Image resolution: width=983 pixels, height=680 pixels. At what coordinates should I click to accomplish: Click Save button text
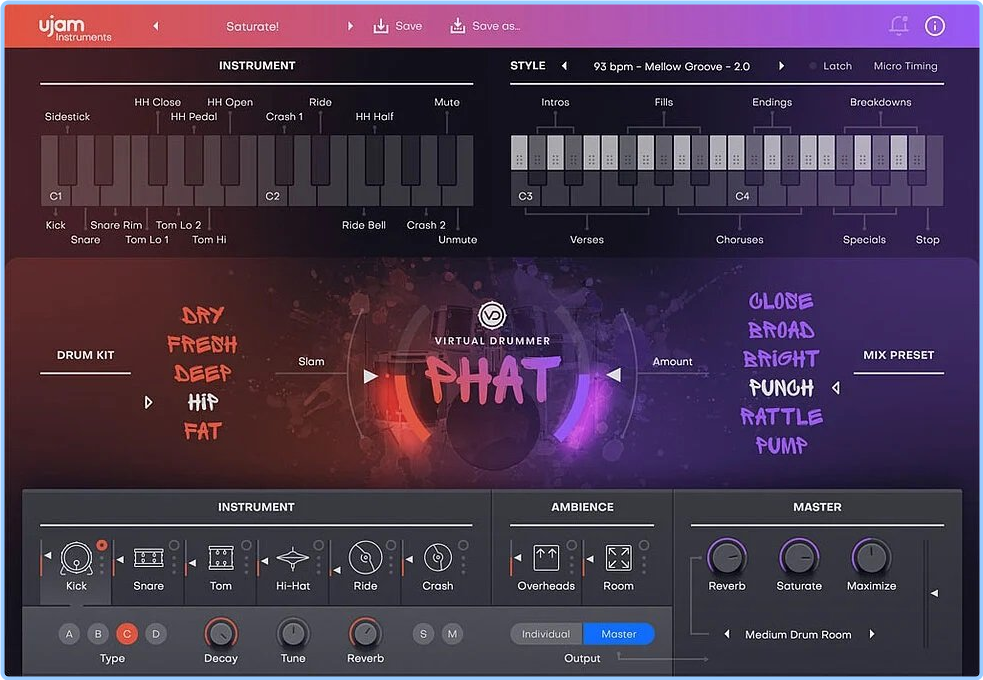point(409,26)
